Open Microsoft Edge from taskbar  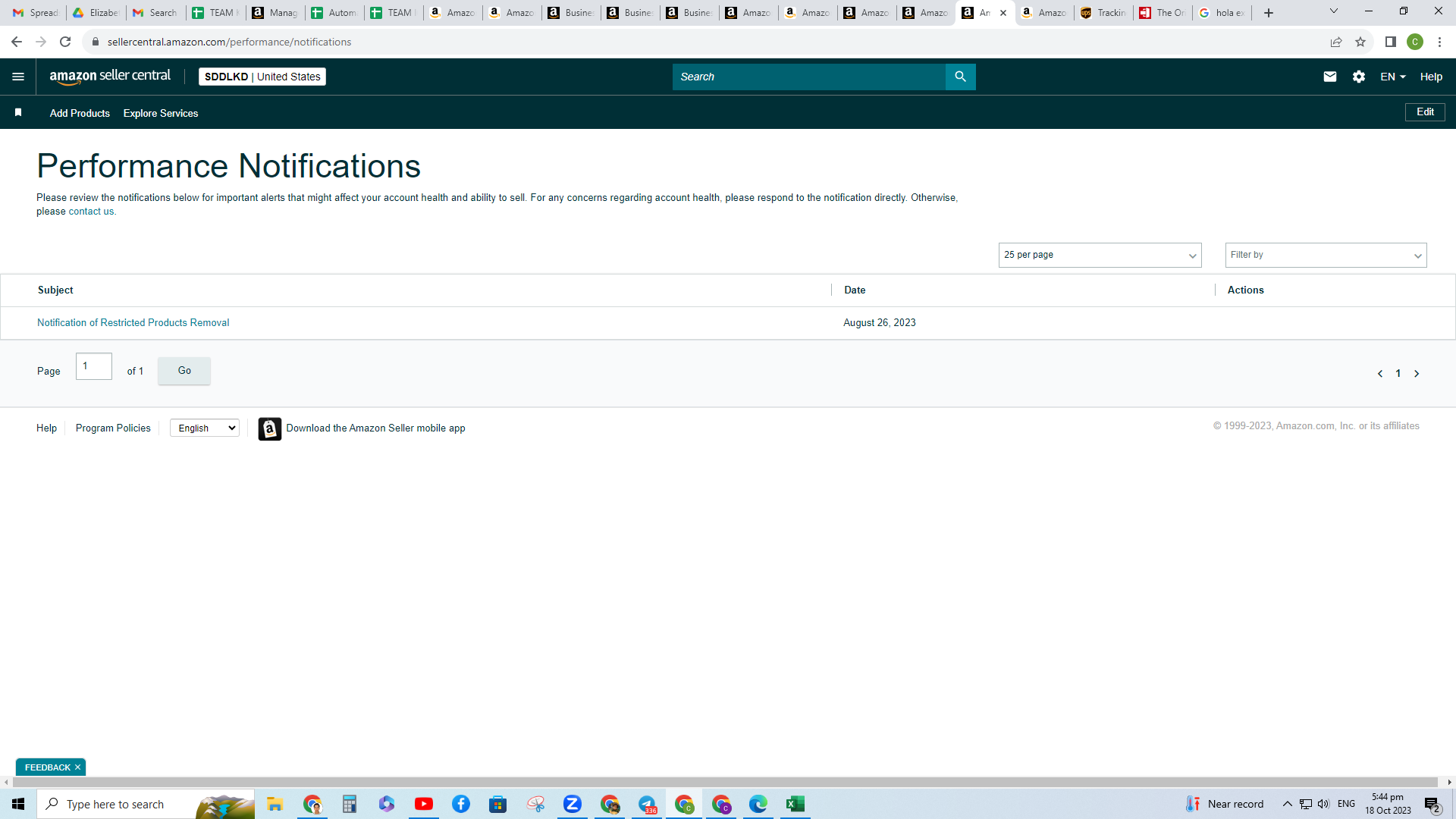758,804
